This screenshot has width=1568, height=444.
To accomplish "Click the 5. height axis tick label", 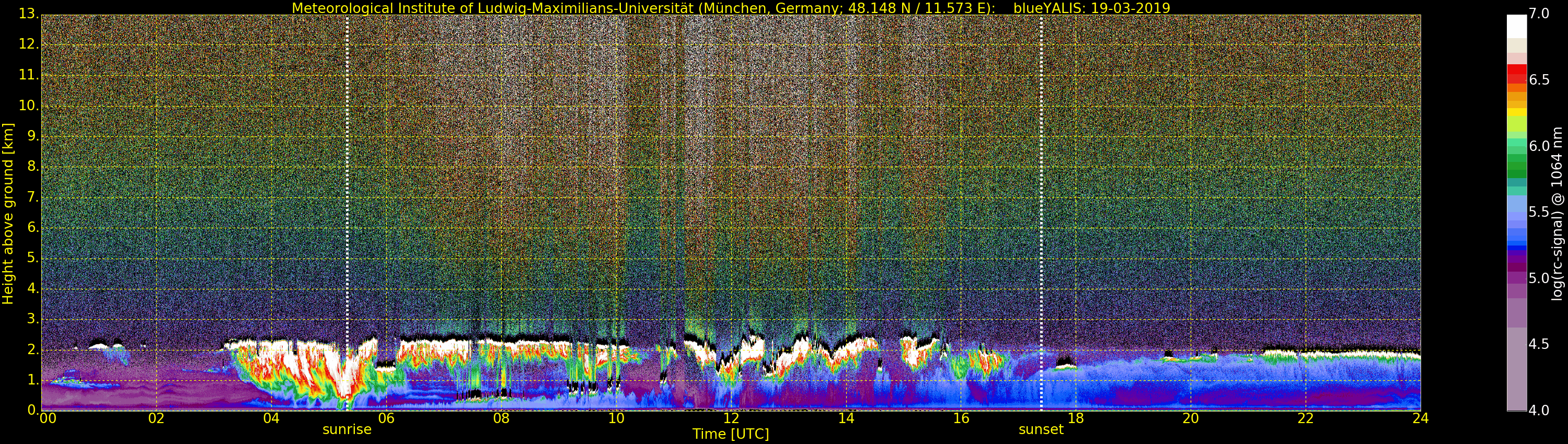I will 32,258.
